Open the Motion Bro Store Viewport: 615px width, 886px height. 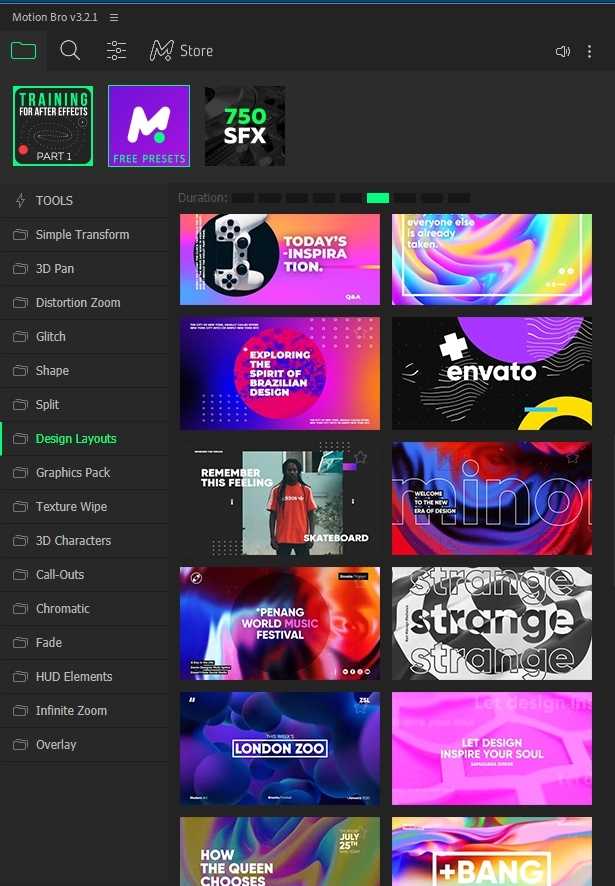tap(181, 50)
